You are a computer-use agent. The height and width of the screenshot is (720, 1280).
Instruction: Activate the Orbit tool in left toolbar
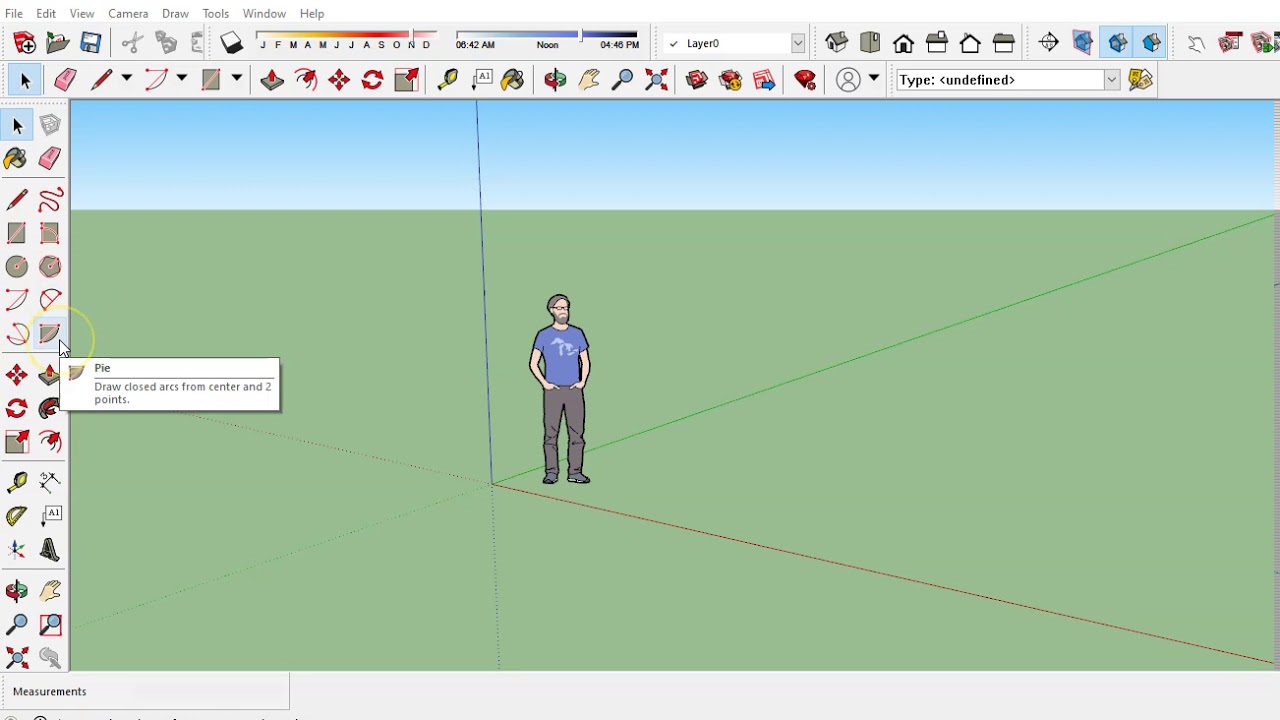click(17, 591)
